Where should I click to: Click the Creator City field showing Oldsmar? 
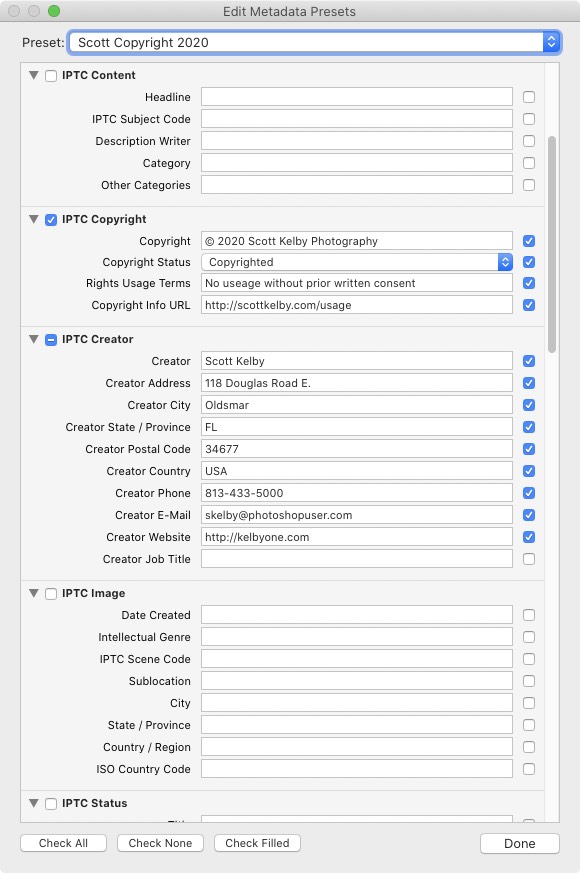[357, 405]
